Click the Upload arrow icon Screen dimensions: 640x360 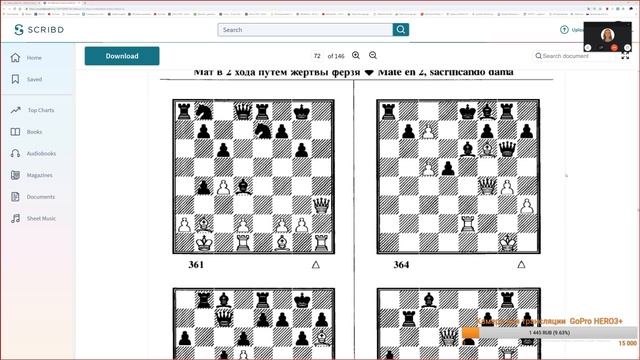[x=564, y=30]
